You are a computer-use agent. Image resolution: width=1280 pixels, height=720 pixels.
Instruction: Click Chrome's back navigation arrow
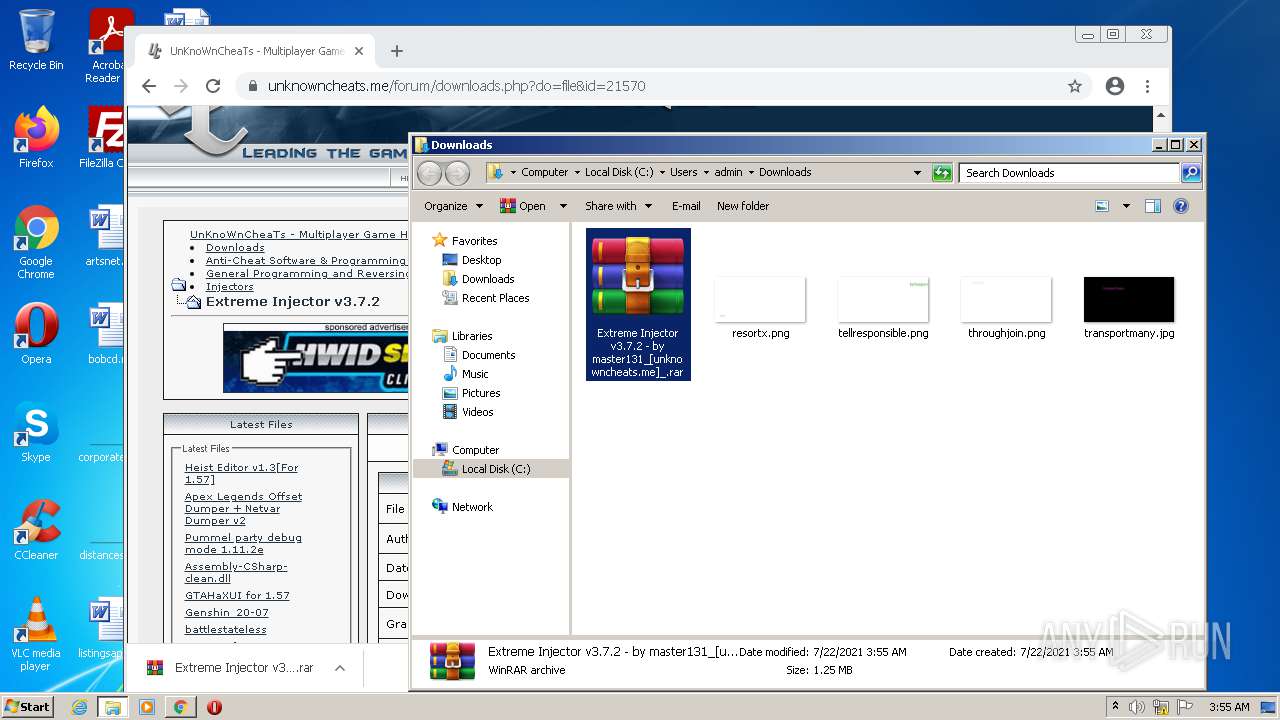149,86
